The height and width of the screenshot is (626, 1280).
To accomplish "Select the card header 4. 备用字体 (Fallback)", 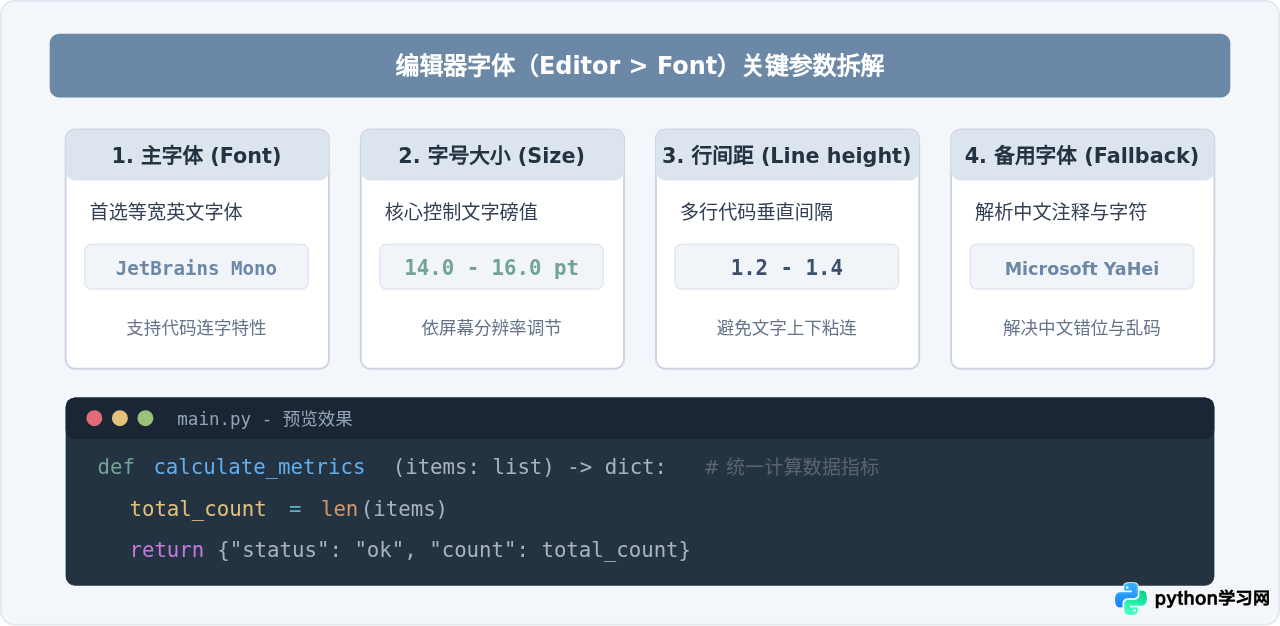I will [x=1082, y=155].
